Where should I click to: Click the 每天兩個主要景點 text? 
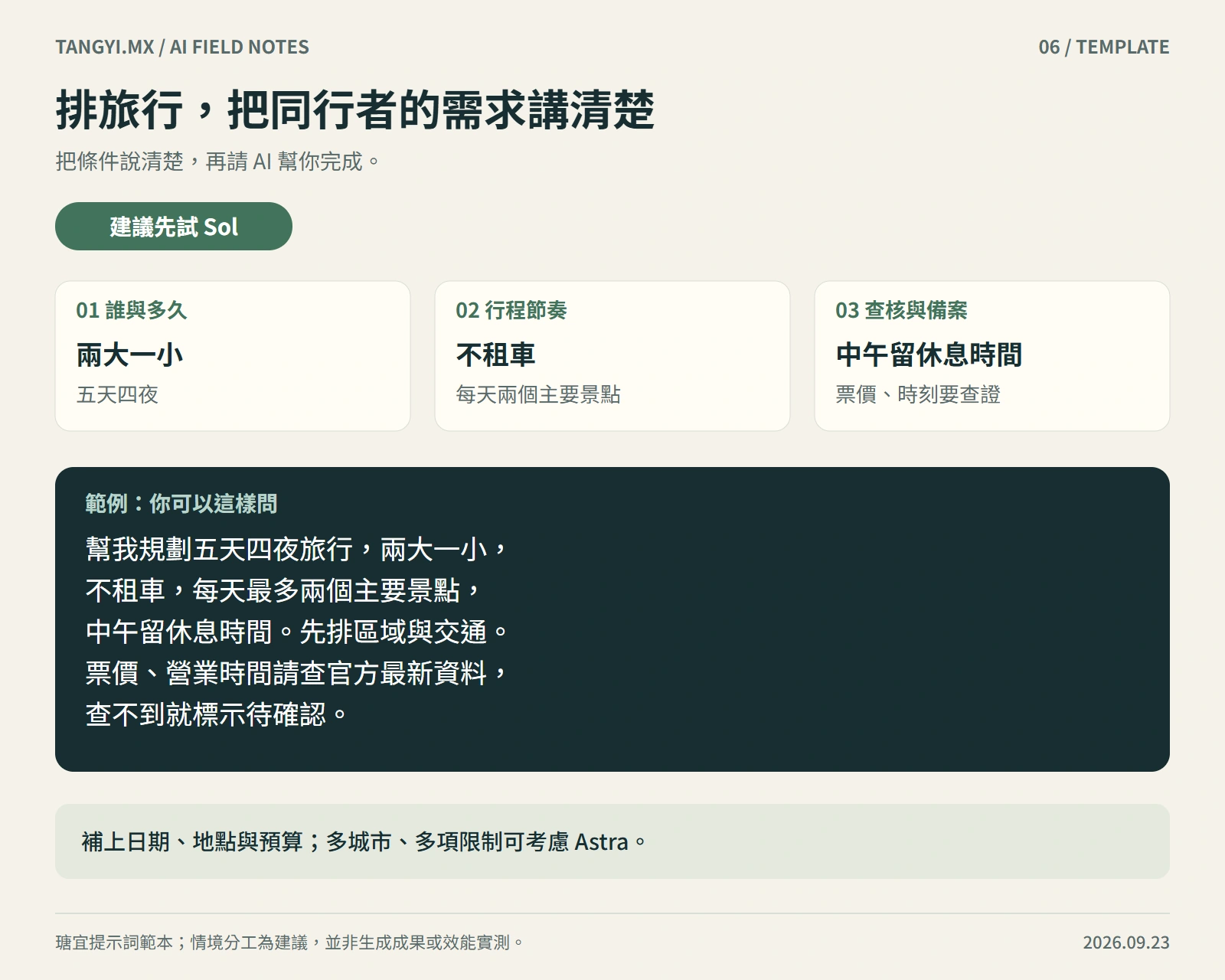(x=538, y=394)
